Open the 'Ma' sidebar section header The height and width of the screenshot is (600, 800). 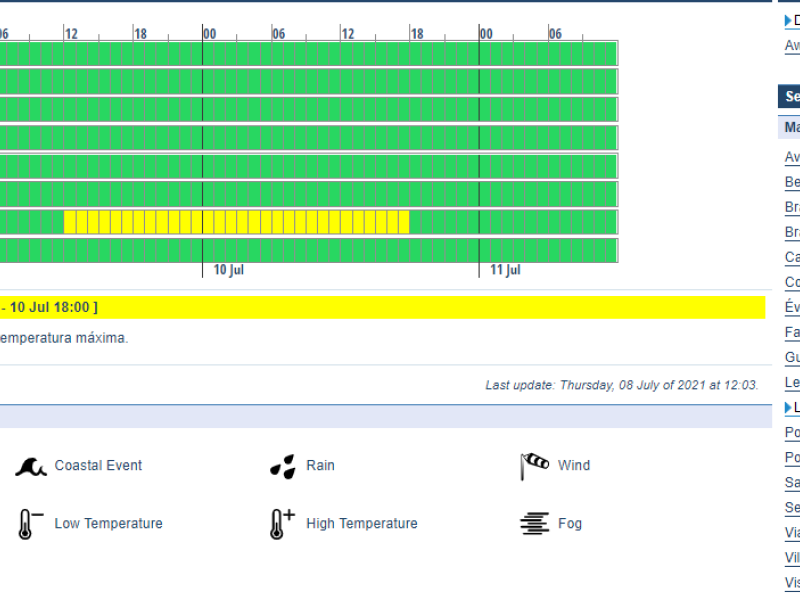point(789,127)
